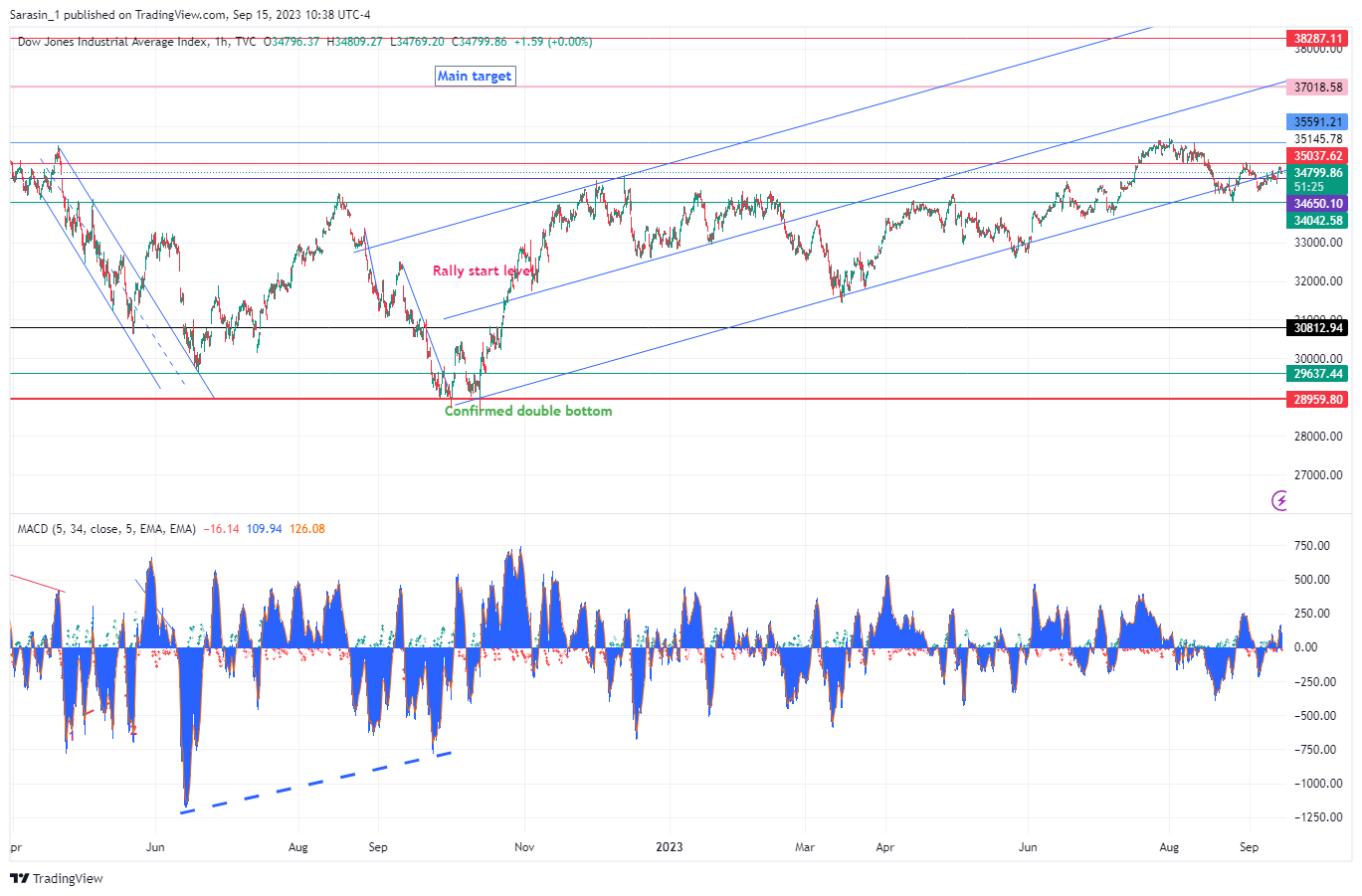Click the green 29637.44 price label
This screenshot has height=896, width=1362.
[x=1317, y=374]
